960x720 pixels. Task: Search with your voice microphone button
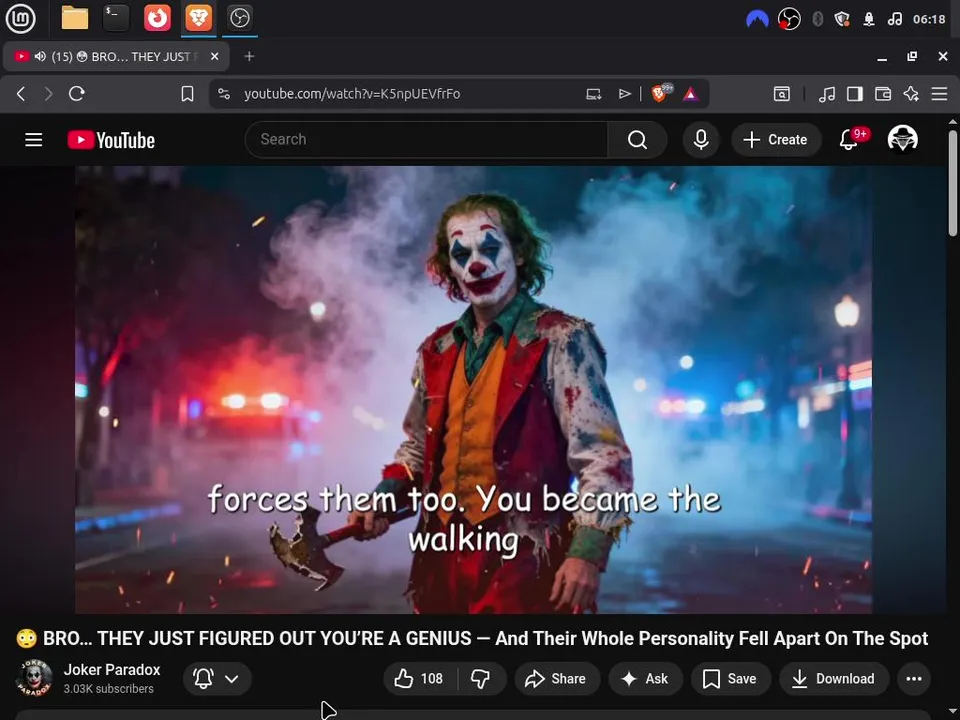pos(701,140)
